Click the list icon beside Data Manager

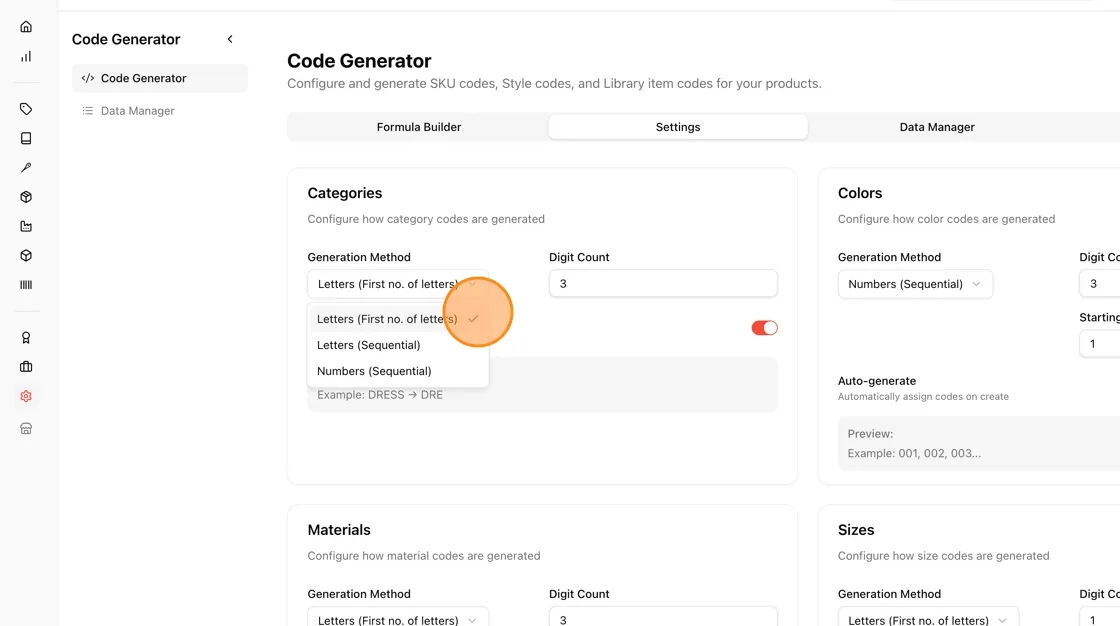tap(88, 111)
